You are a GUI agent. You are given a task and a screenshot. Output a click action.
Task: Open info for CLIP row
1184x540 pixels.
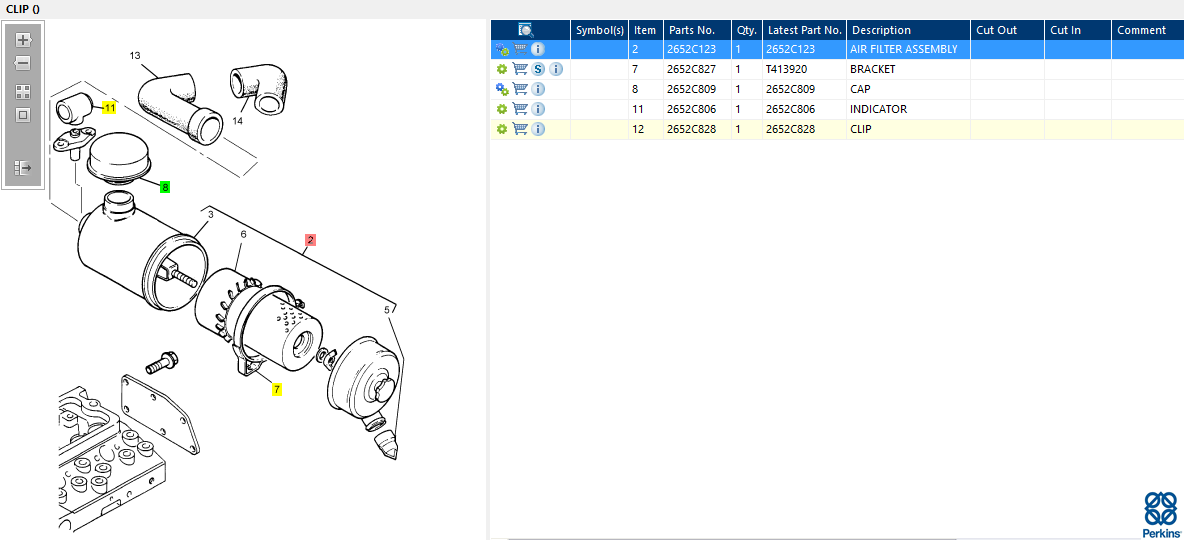click(x=538, y=129)
